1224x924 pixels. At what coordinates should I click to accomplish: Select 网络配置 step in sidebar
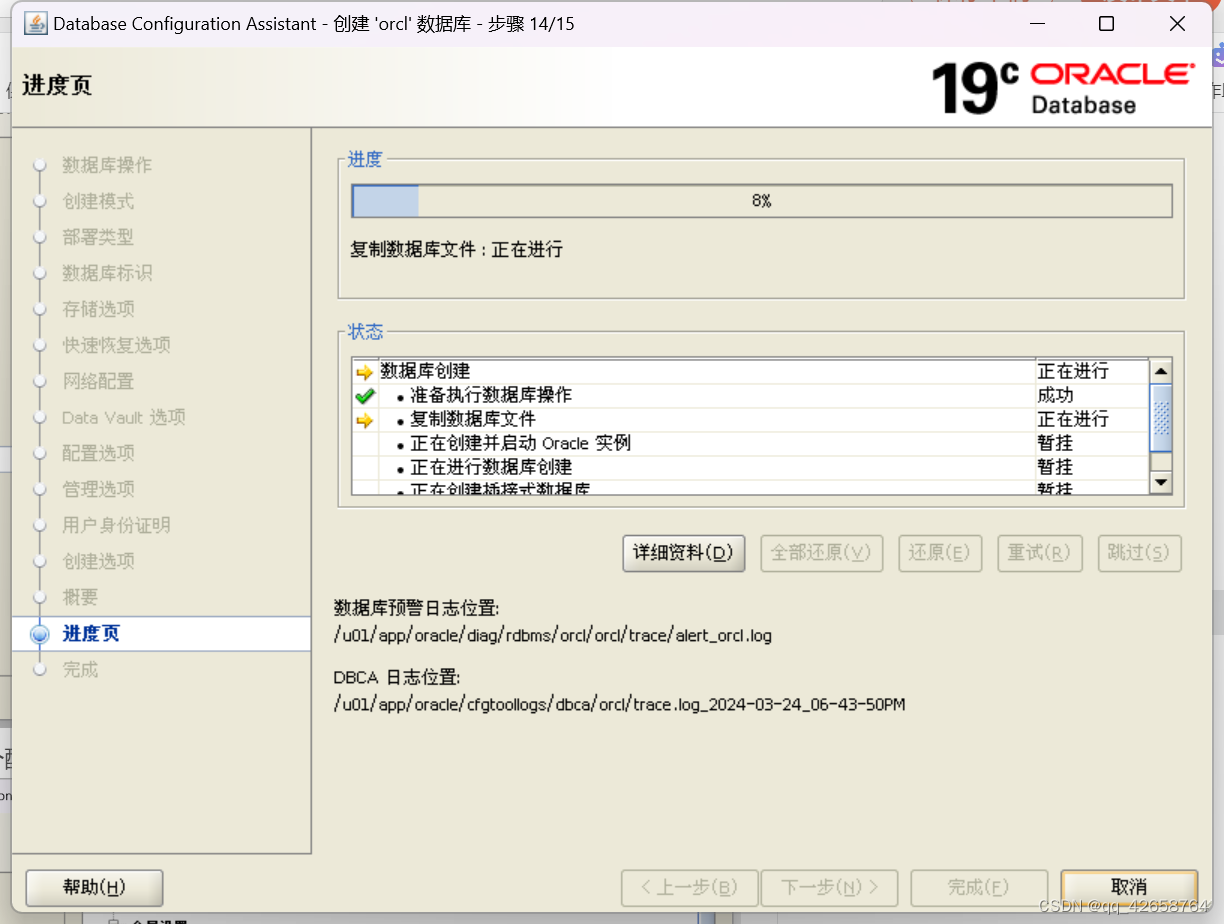tap(98, 381)
